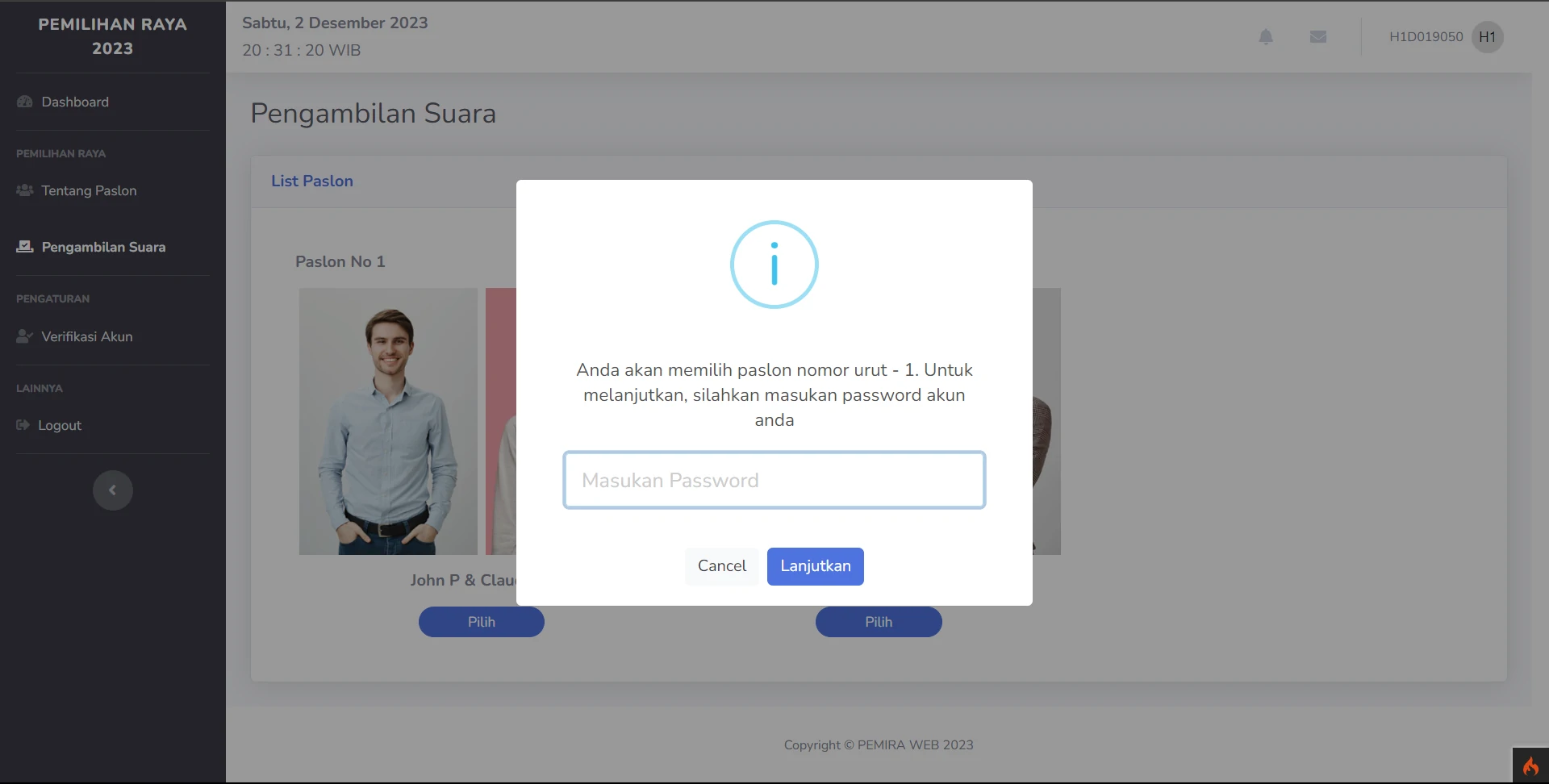1549x784 pixels.
Task: Open the H1D019050 user dropdown
Action: pos(1426,37)
